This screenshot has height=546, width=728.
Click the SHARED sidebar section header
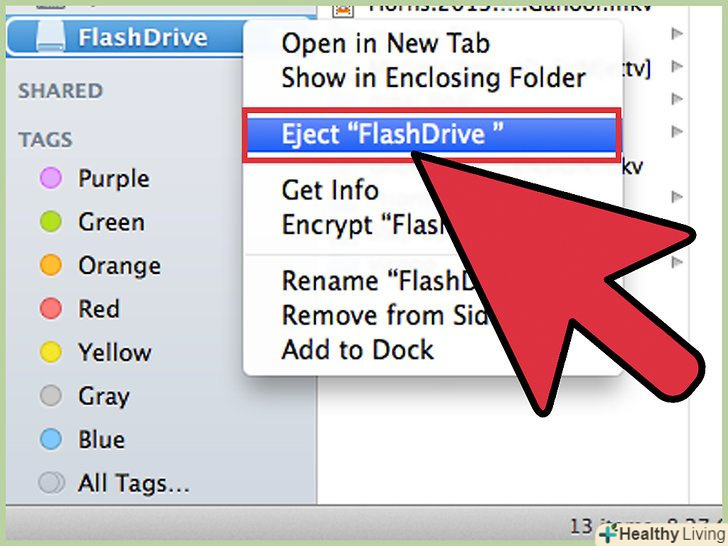click(60, 91)
